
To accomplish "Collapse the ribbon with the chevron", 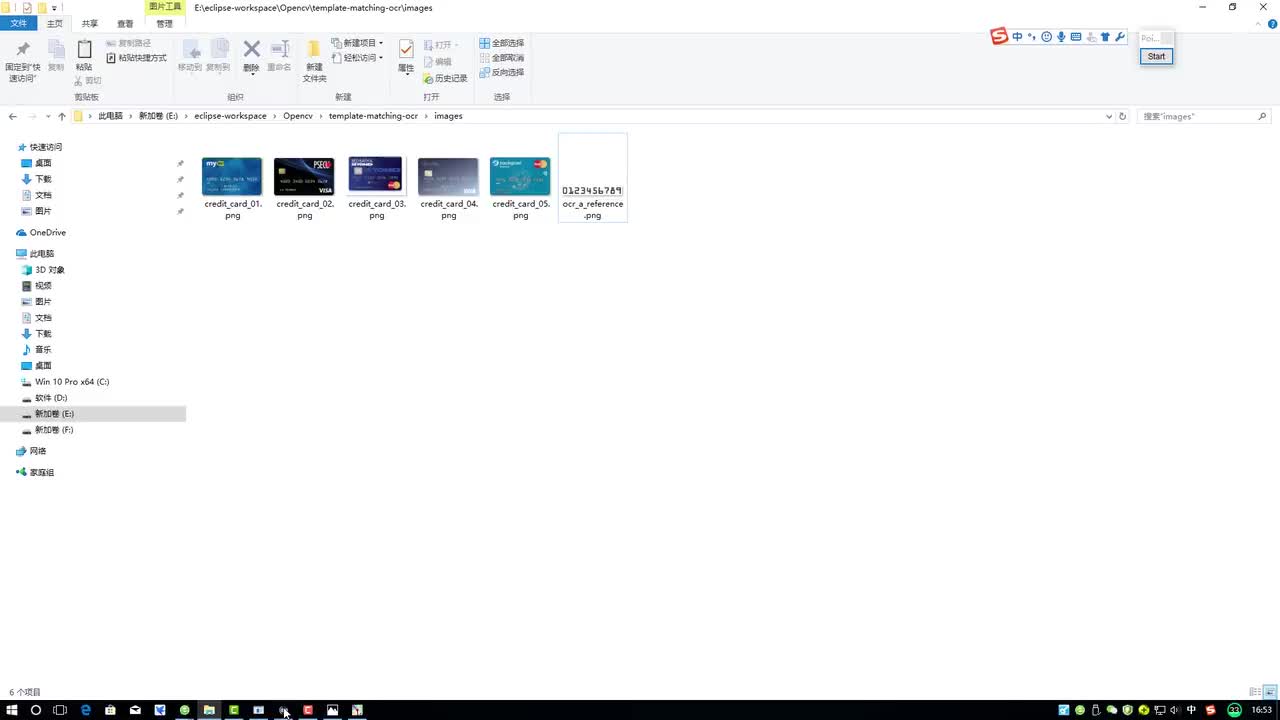I will (x=1259, y=23).
